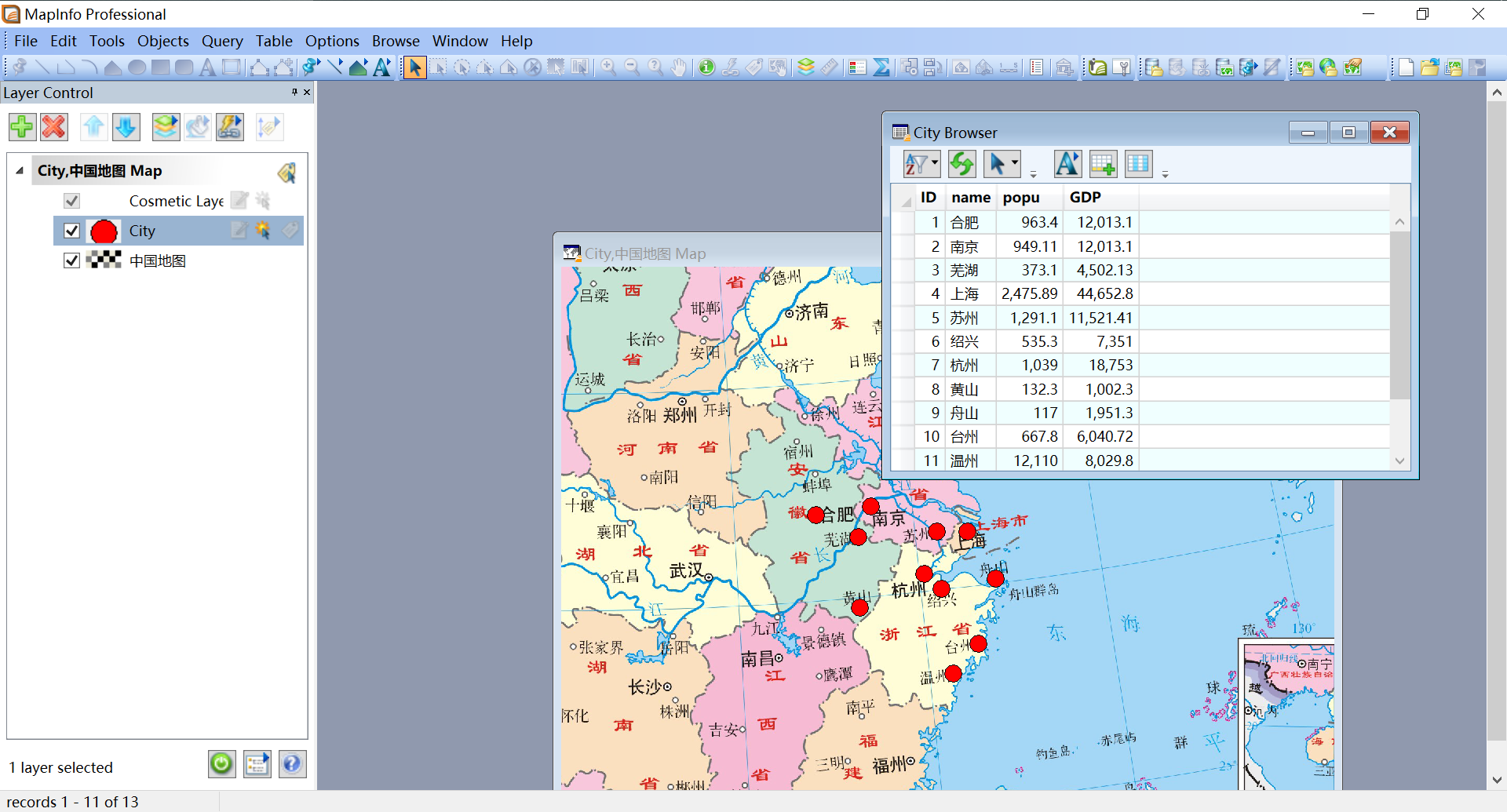Image resolution: width=1507 pixels, height=812 pixels.
Task: Open the select arrow dropdown in City Browser
Action: click(x=1015, y=164)
